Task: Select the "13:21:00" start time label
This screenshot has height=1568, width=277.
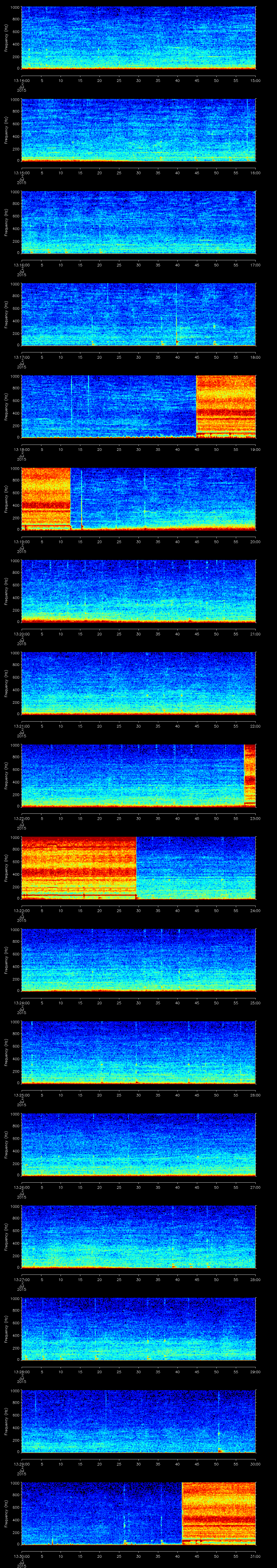Action: [x=21, y=726]
